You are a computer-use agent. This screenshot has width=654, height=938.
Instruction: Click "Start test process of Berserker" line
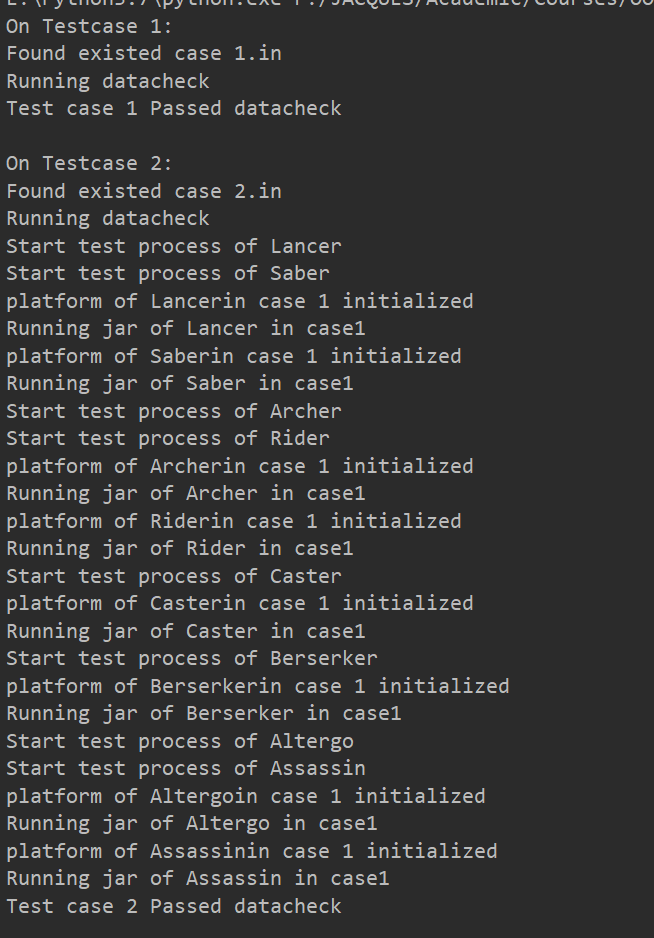(191, 658)
